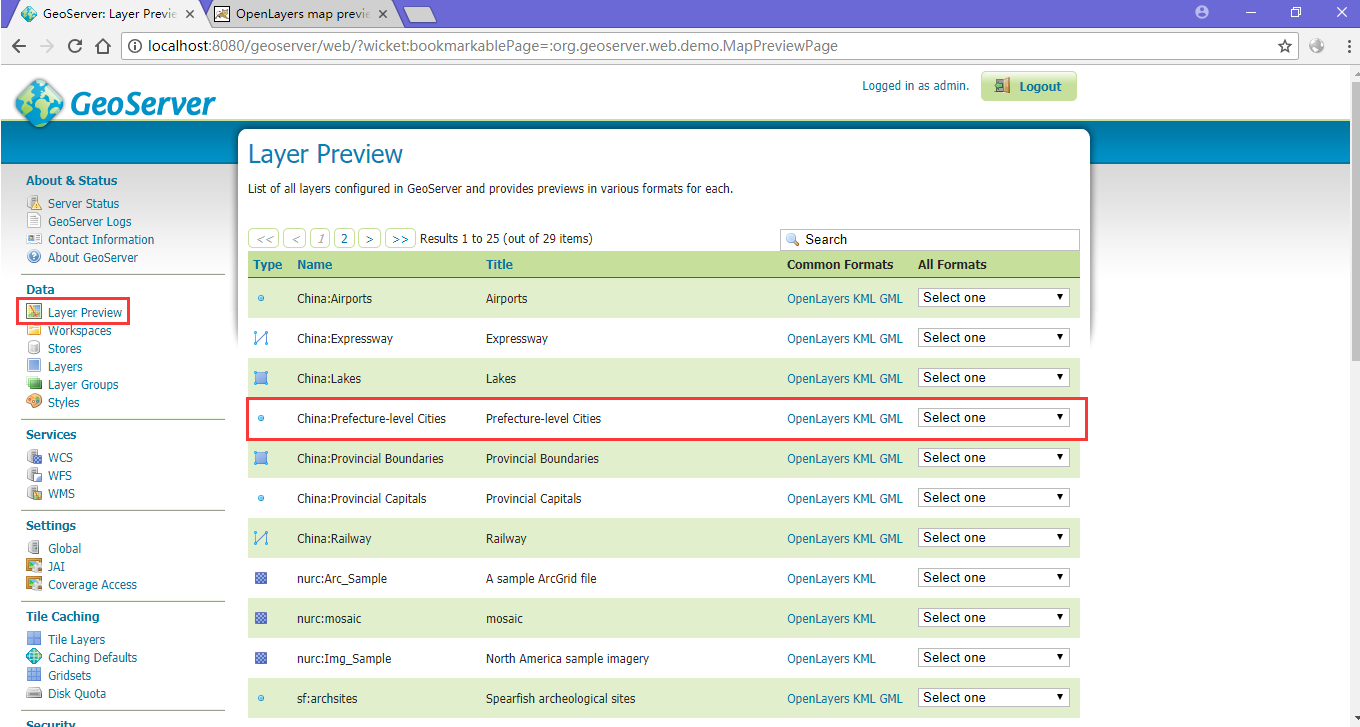Click the Disk Quota icon
The image size is (1360, 727).
point(35,693)
